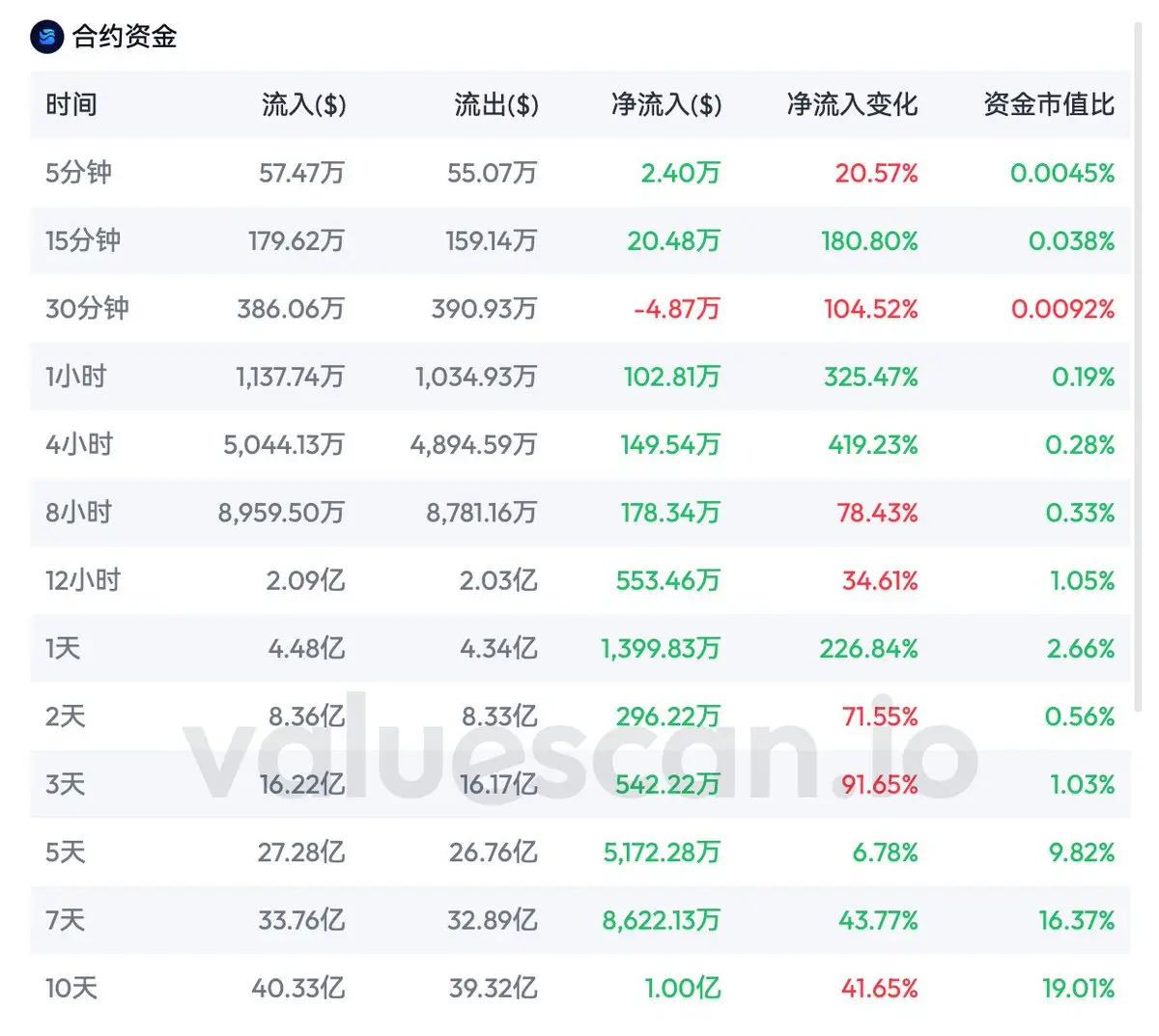Viewport: 1159px width, 1036px height.
Task: Click market cap ratio 0.0045%
Action: 1062,173
